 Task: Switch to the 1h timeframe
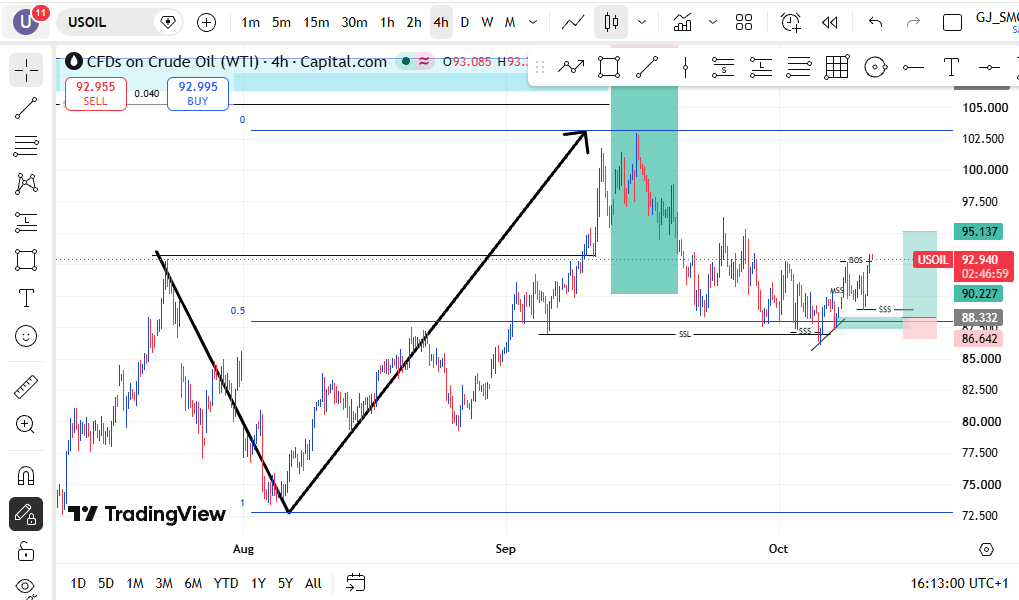point(387,23)
